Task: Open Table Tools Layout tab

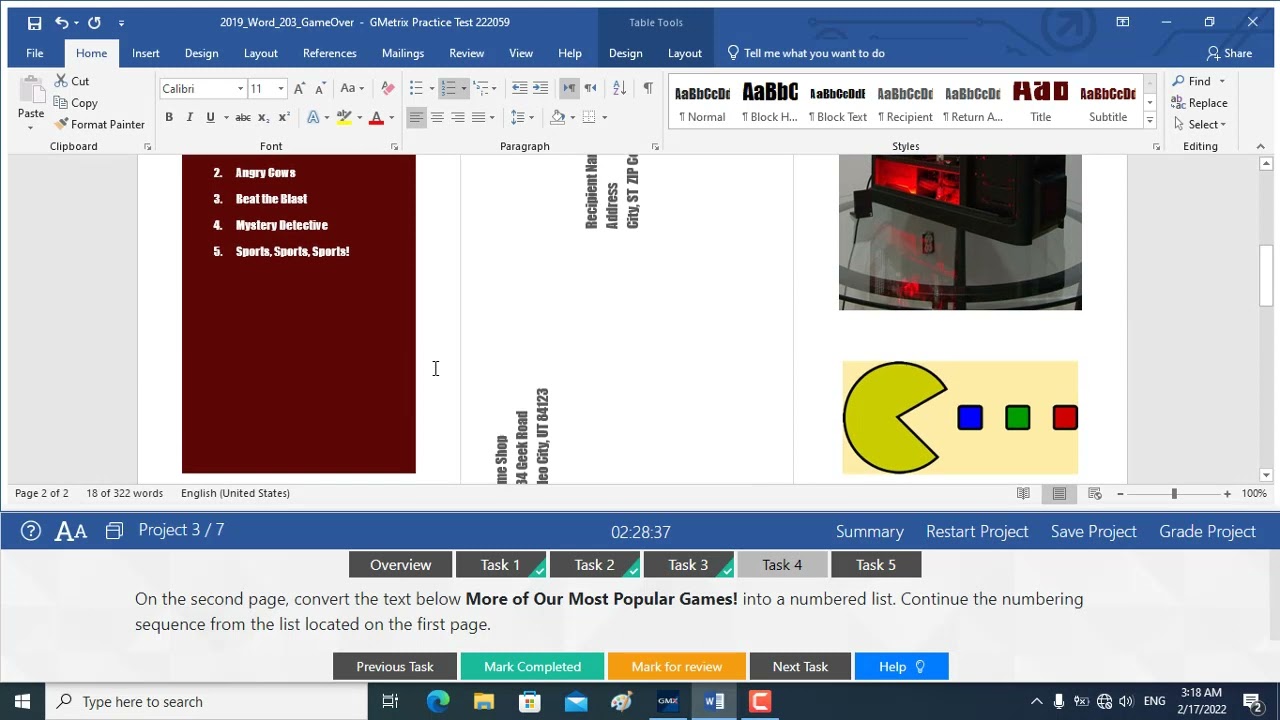Action: pyautogui.click(x=685, y=53)
